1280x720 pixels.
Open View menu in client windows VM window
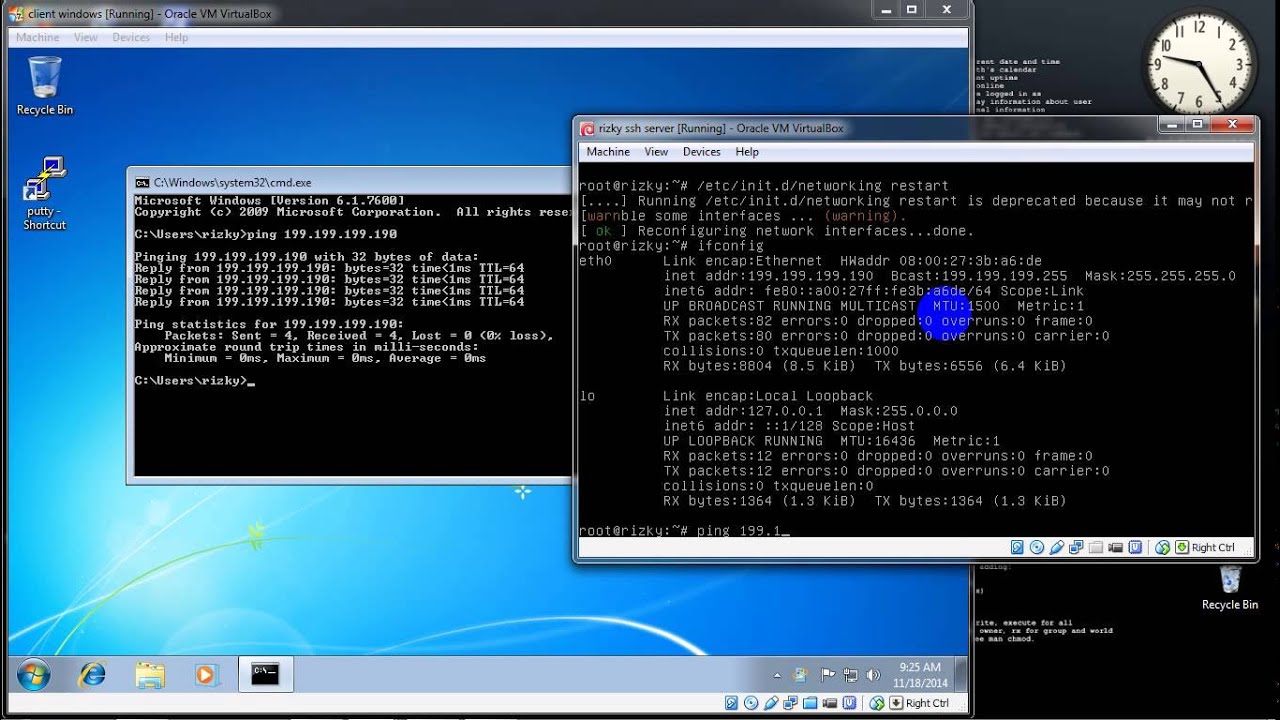[x=86, y=37]
